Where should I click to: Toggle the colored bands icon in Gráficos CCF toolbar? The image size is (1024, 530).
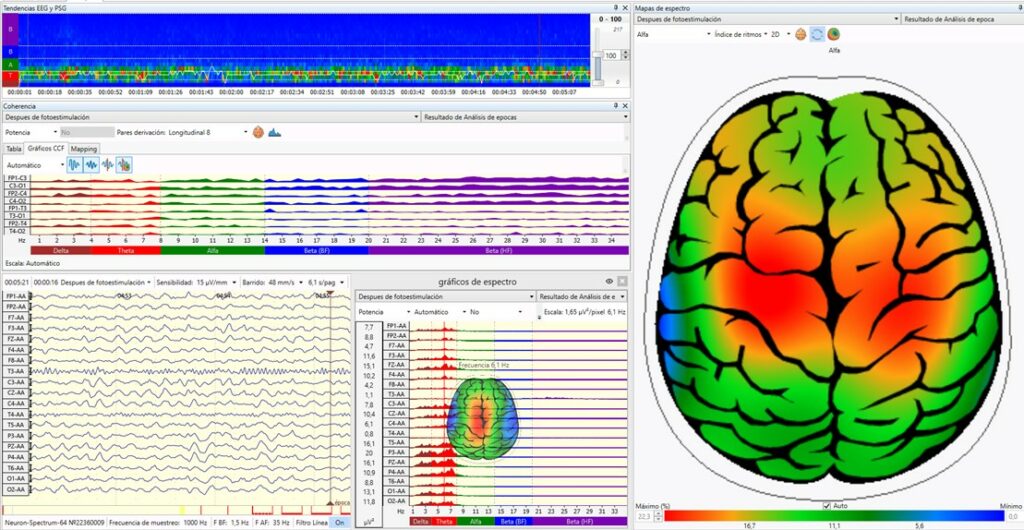click(x=124, y=165)
